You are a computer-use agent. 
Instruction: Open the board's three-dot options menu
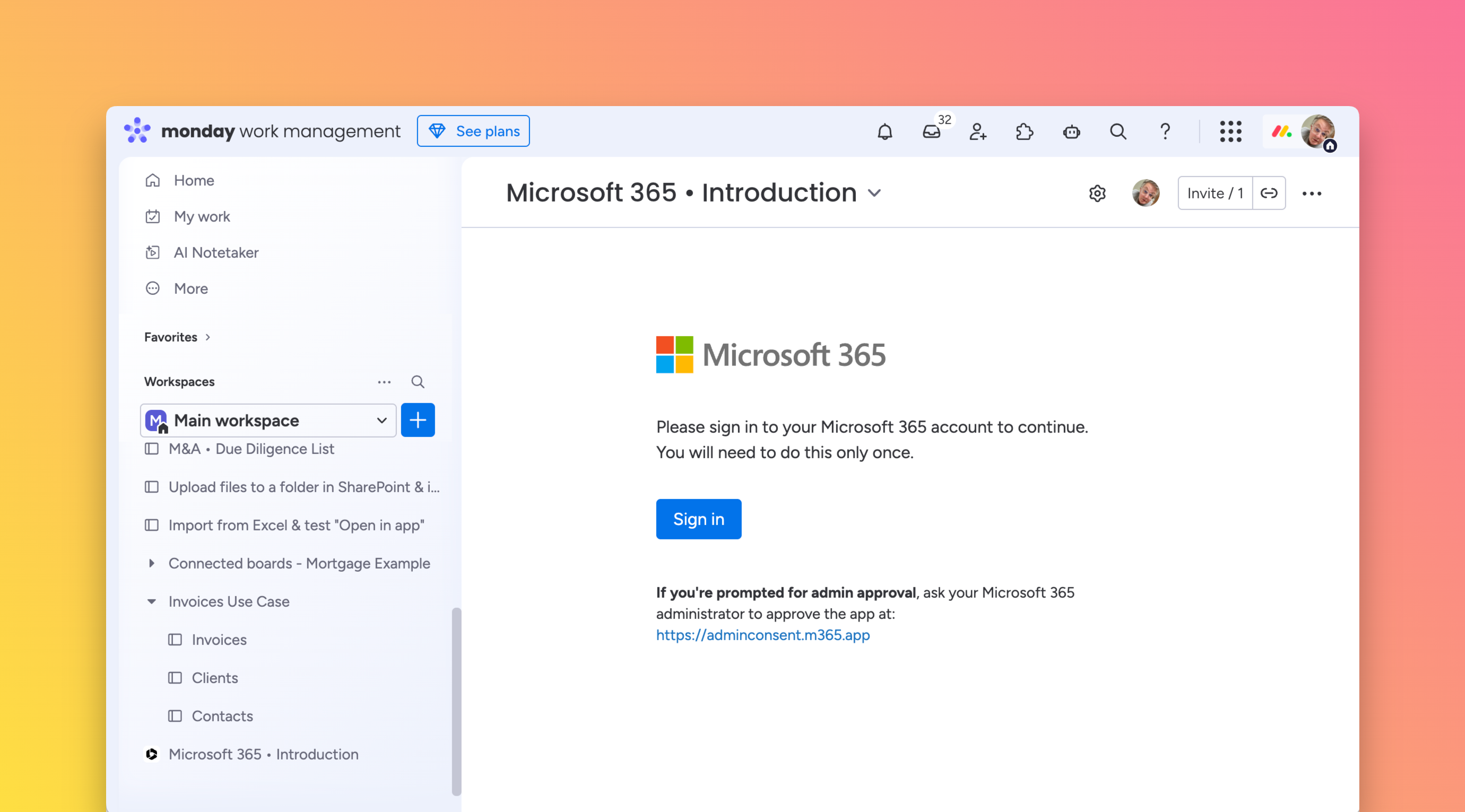[x=1312, y=194]
